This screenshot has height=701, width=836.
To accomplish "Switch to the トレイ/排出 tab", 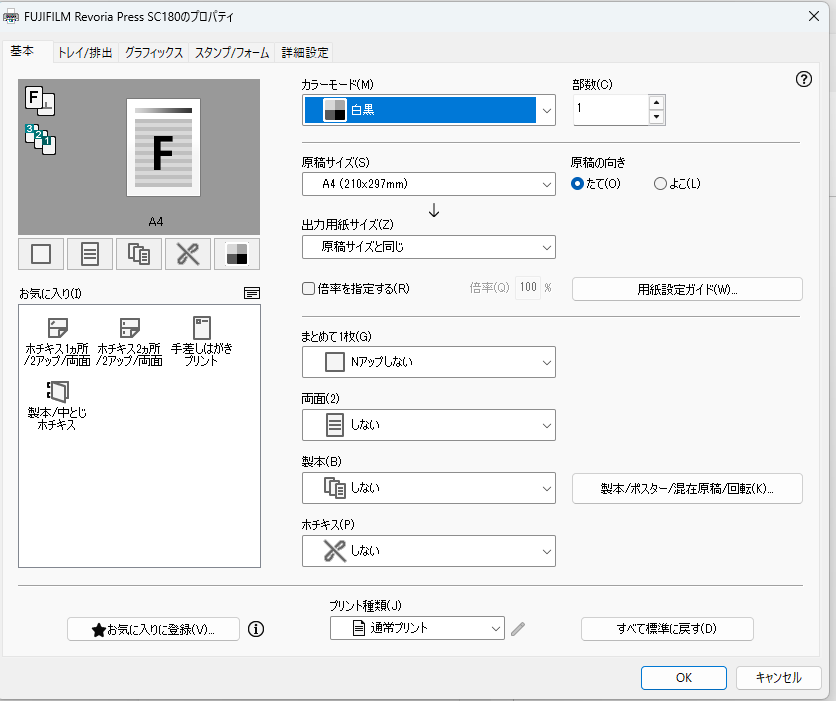I will tap(85, 53).
